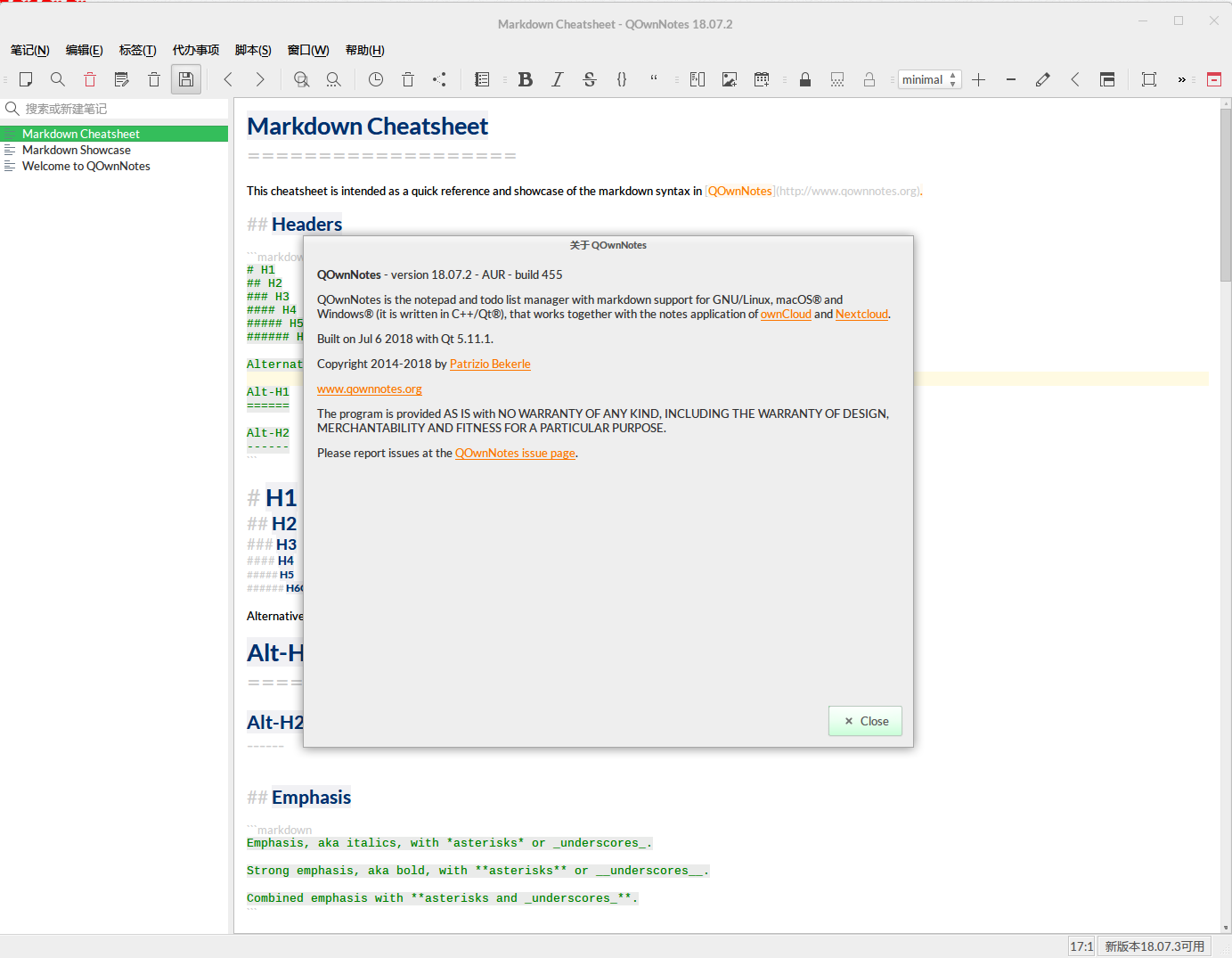
Task: Close the About QOwnNotes dialog
Action: pos(865,721)
